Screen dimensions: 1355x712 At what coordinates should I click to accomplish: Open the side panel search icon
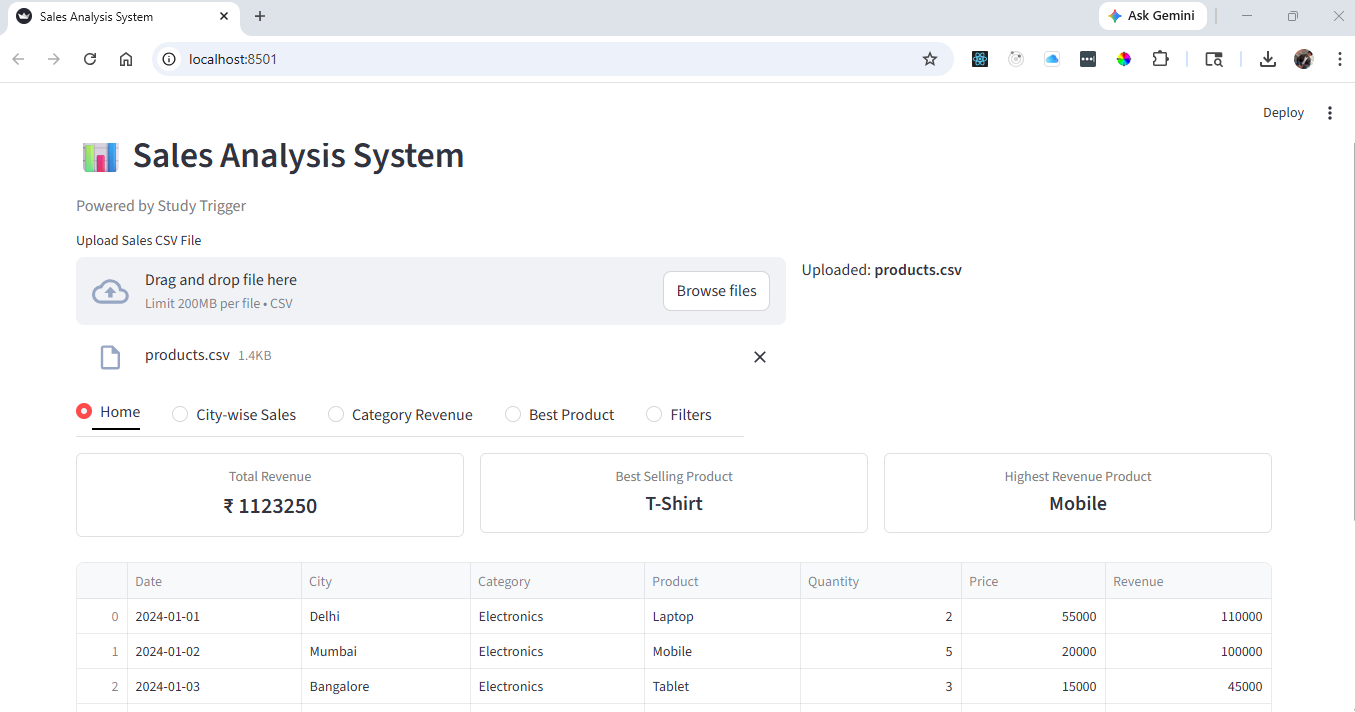pyautogui.click(x=1213, y=59)
